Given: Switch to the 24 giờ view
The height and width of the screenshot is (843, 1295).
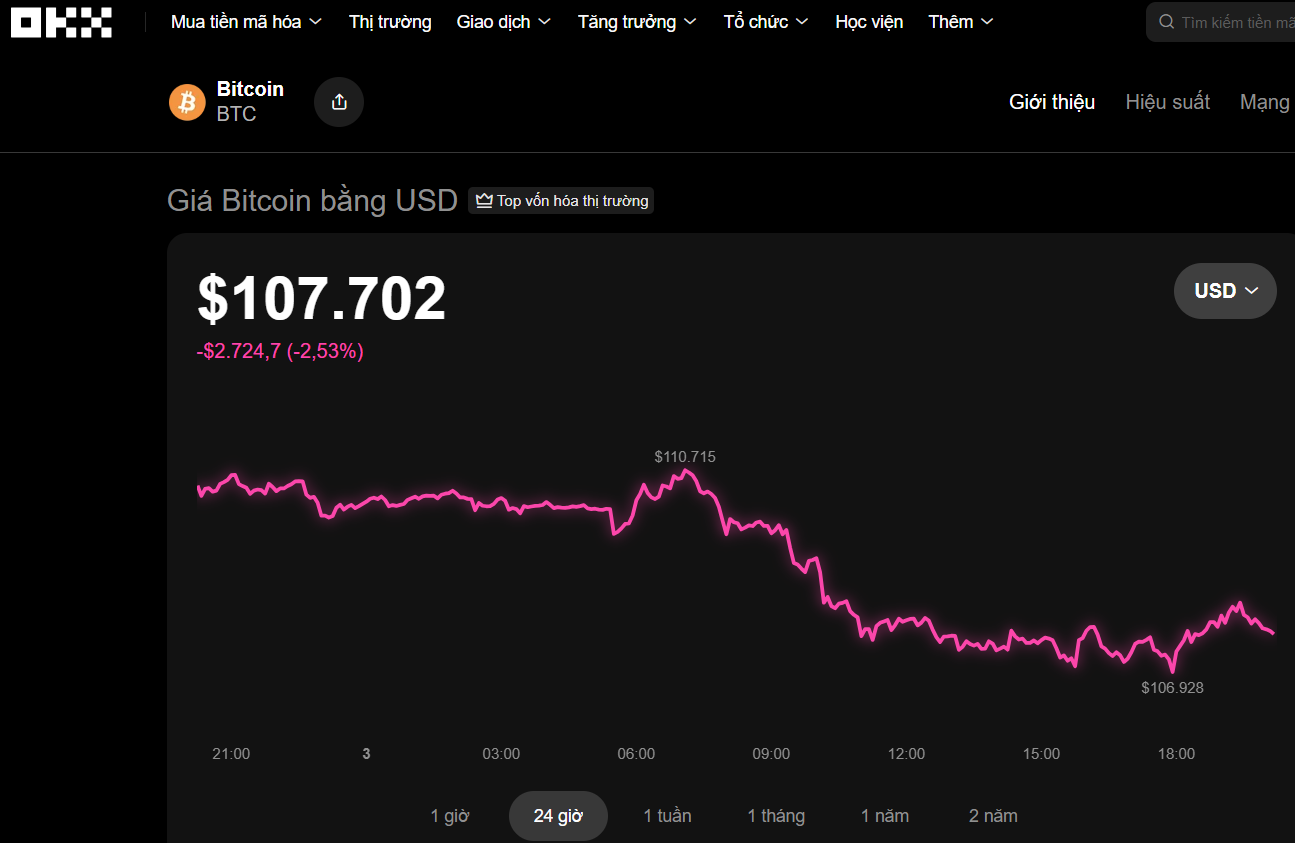Looking at the screenshot, I should tap(558, 815).
